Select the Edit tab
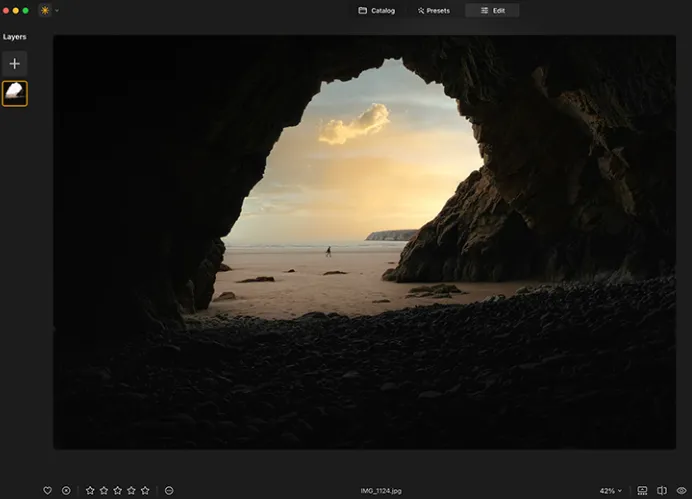The width and height of the screenshot is (692, 499). (x=492, y=10)
